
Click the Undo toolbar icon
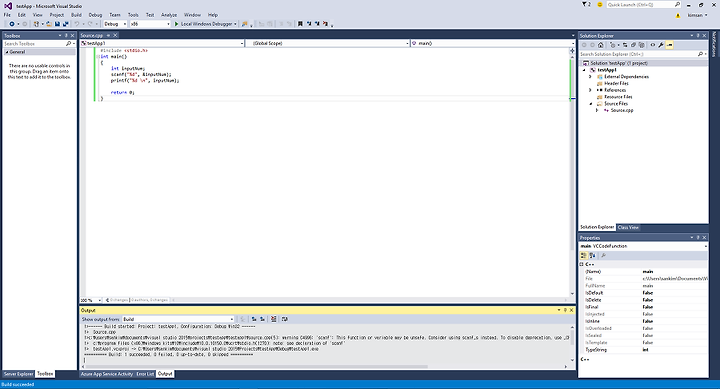[77, 24]
